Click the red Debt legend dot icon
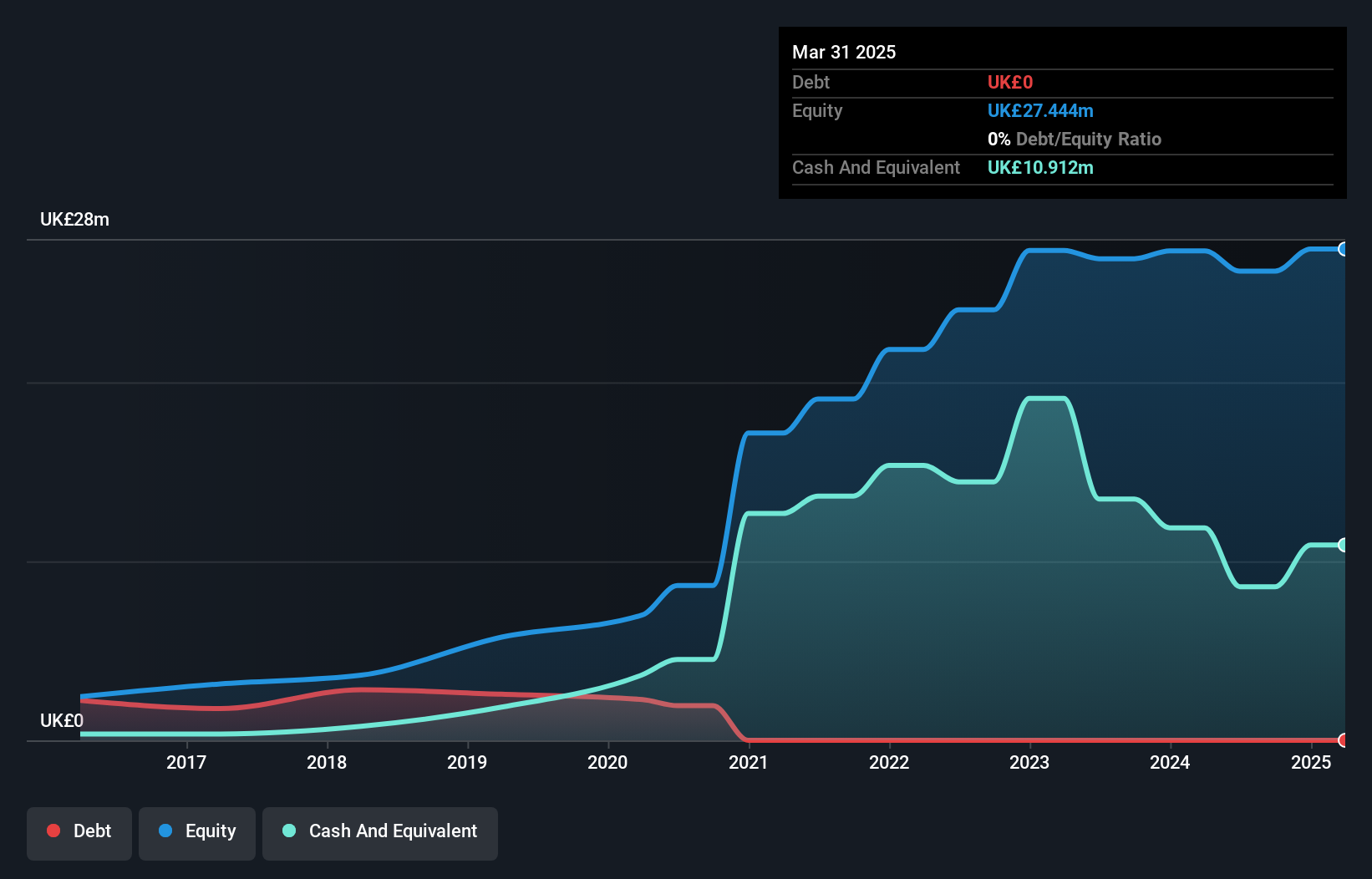 [53, 831]
